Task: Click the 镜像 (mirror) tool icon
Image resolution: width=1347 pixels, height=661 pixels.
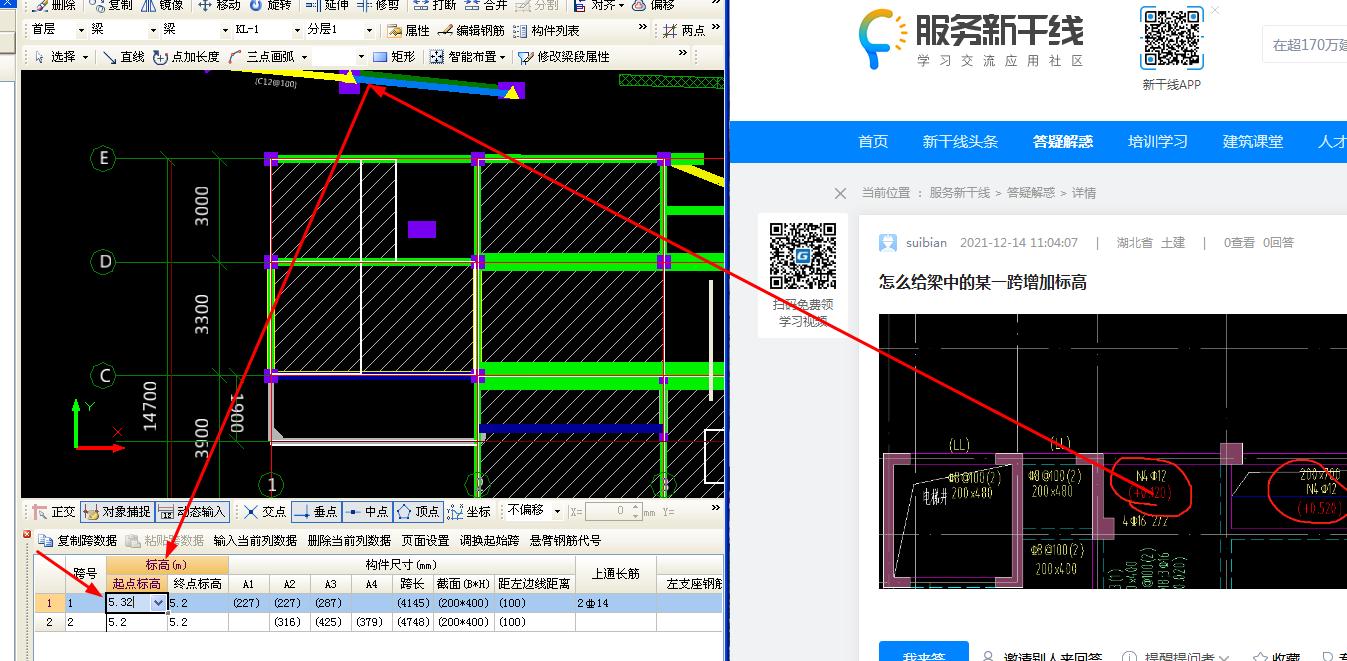Action: tap(147, 5)
